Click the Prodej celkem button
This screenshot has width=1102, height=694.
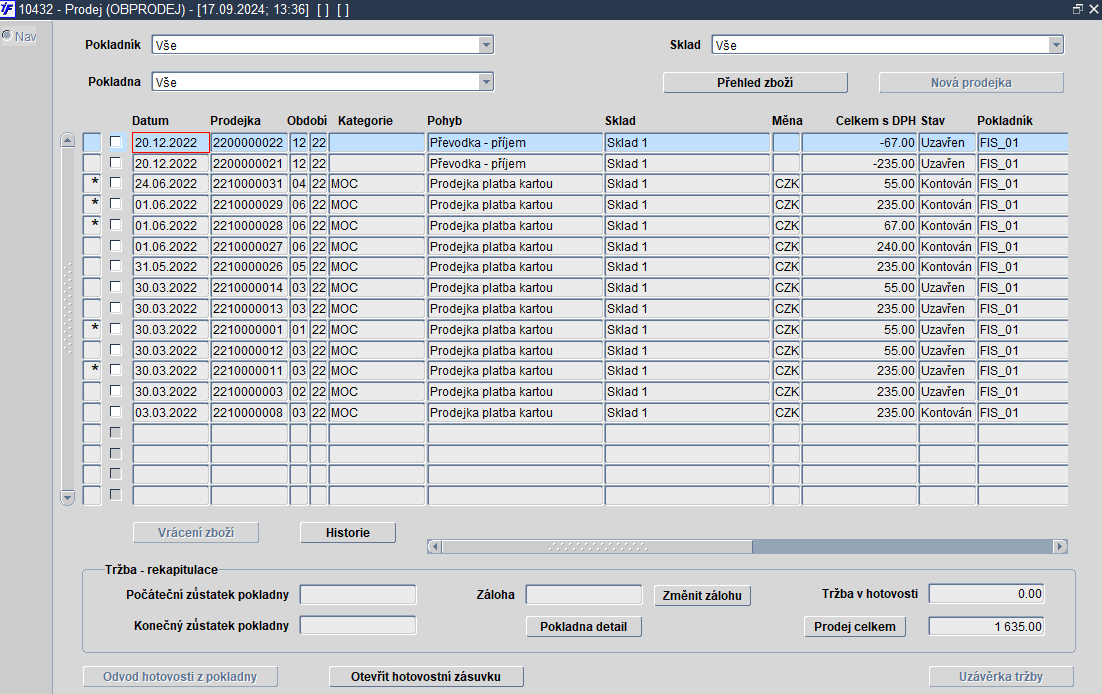pos(855,626)
